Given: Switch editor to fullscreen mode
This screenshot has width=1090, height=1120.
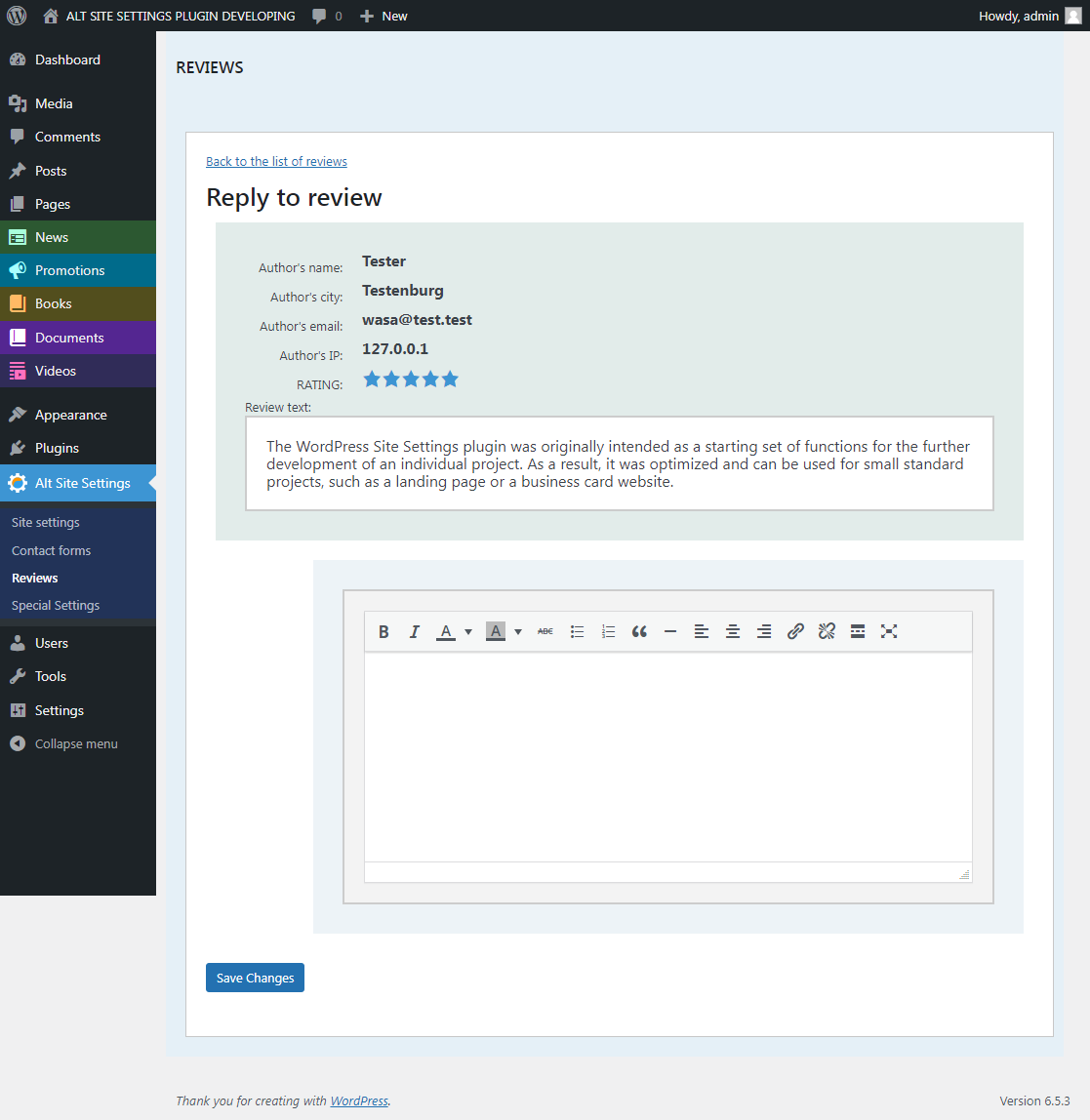Looking at the screenshot, I should point(889,631).
